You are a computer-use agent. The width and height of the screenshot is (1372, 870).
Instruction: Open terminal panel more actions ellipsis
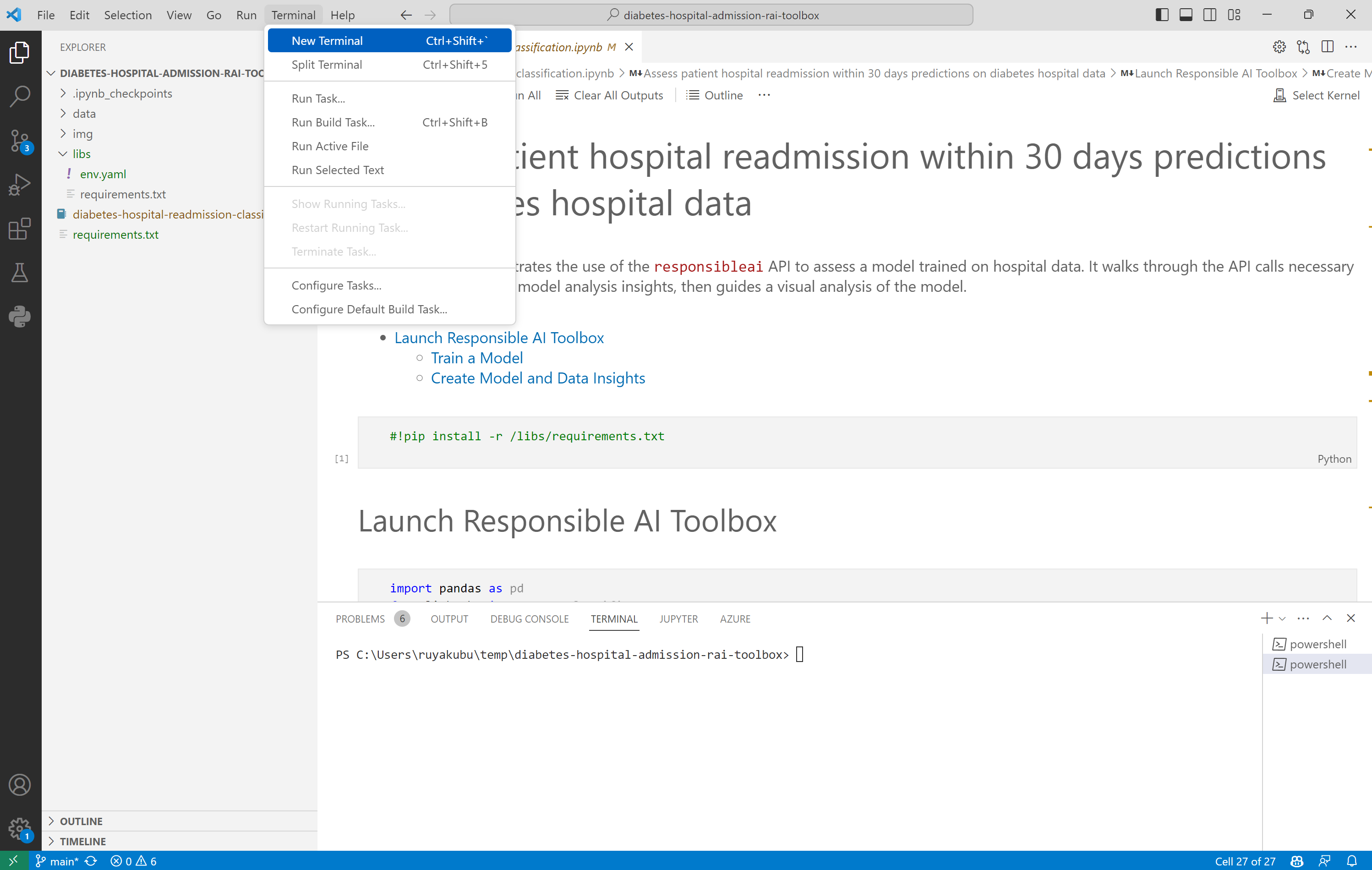click(1303, 618)
